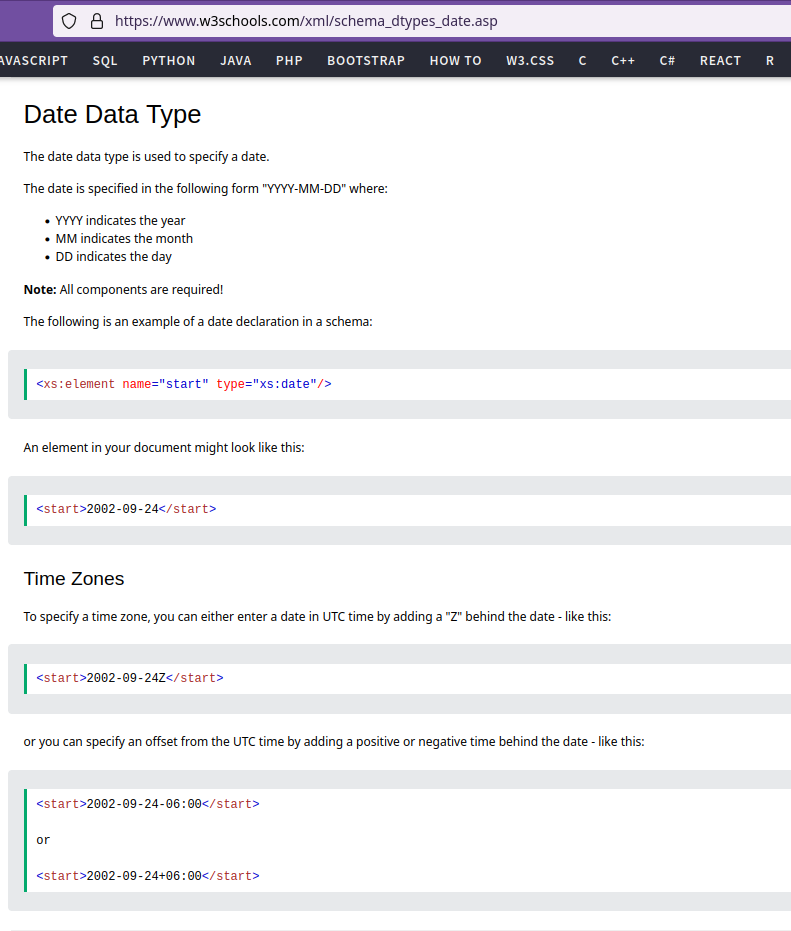This screenshot has width=791, height=931.
Task: Click the "or" text between code examples
Action: click(x=43, y=840)
